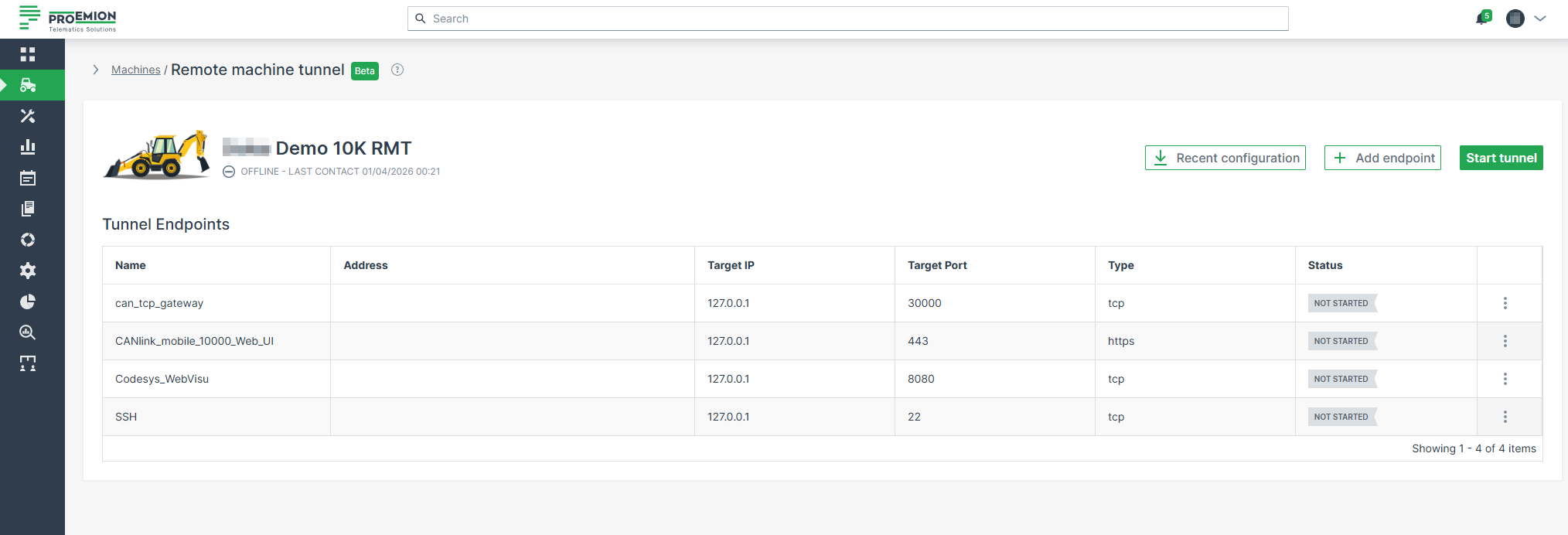Go to the Machines breadcrumb link
Image resolution: width=1568 pixels, height=535 pixels.
[135, 70]
